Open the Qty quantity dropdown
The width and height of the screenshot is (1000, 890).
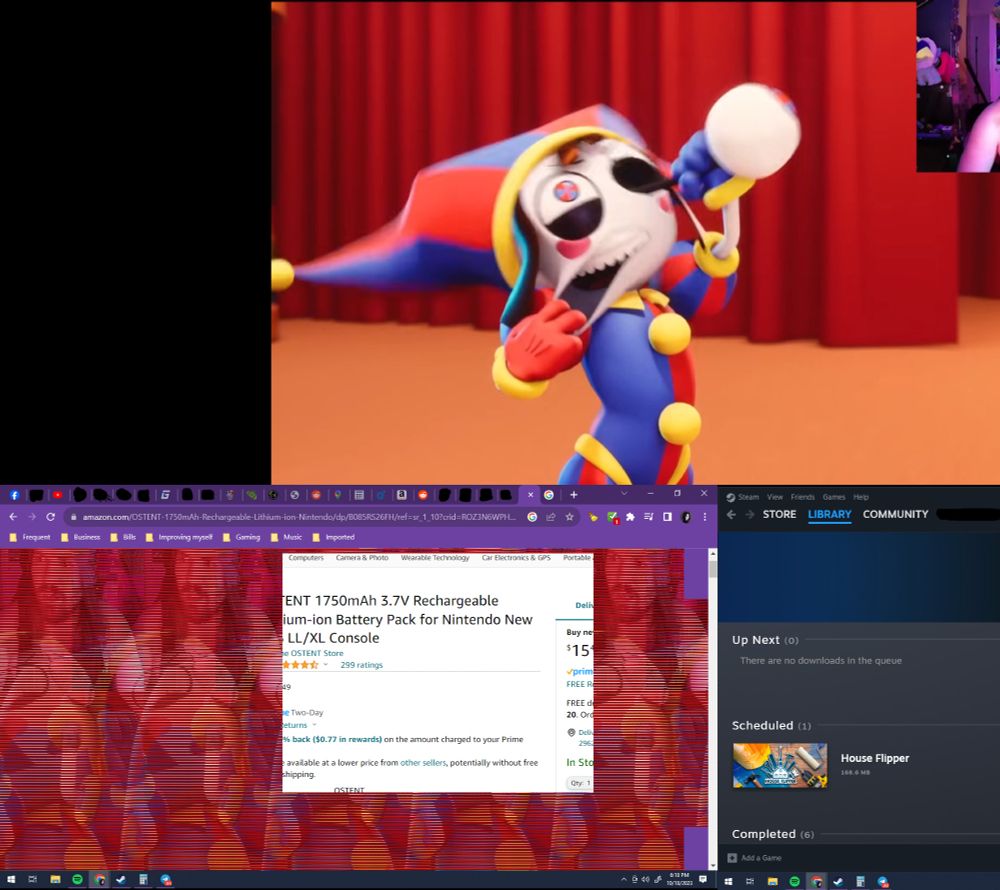pos(579,784)
